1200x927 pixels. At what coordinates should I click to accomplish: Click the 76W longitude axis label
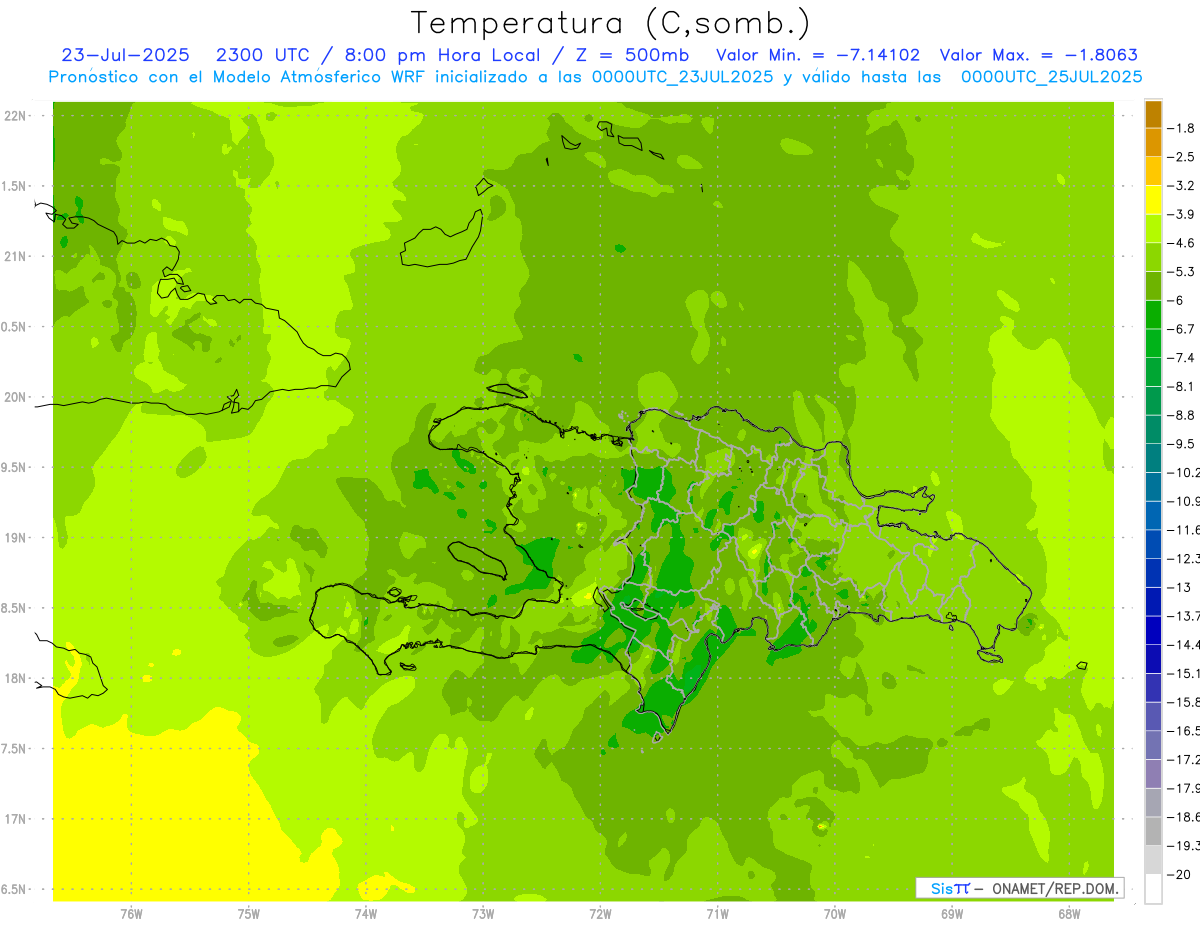tap(131, 914)
